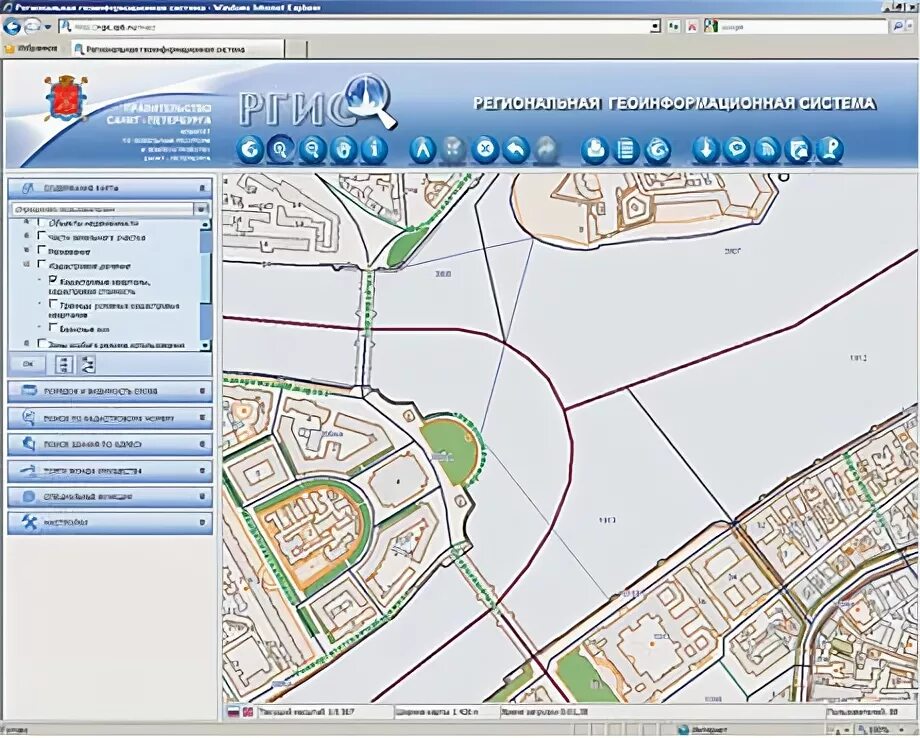Expand the building address search panel
Viewport: 920px width, 738px height.
[110, 444]
